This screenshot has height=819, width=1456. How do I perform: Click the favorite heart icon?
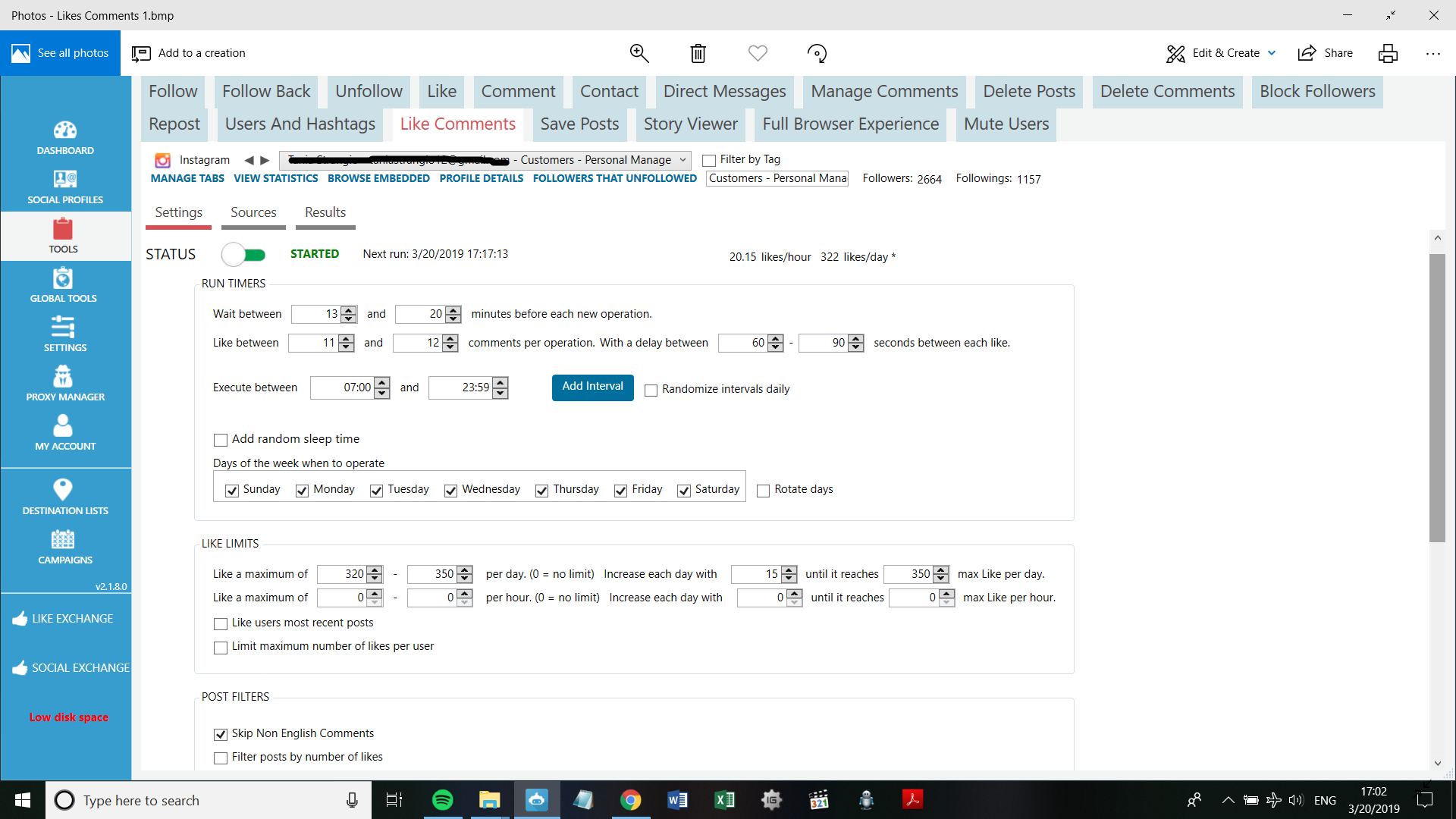pos(758,53)
